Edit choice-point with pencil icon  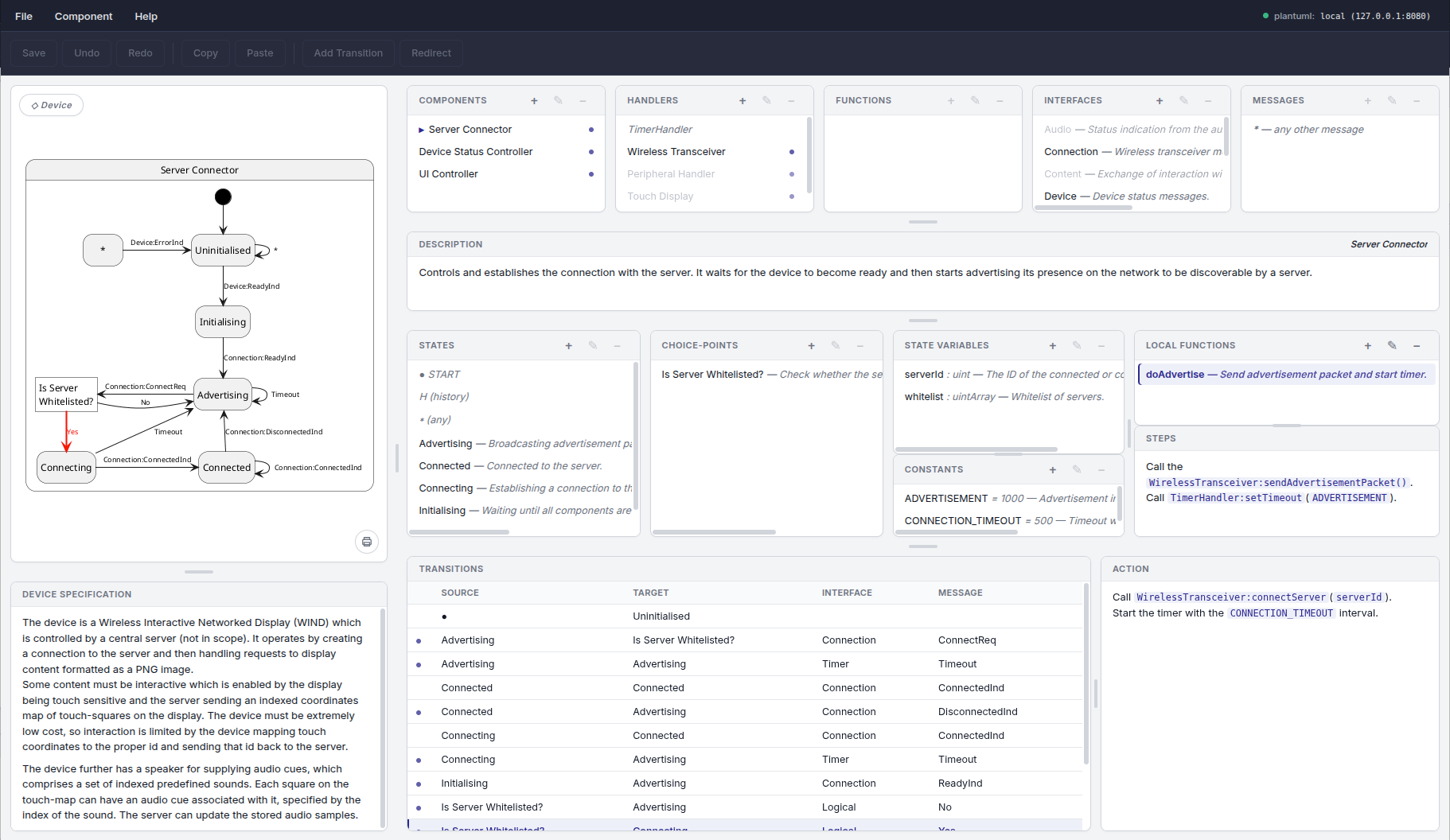(835, 346)
